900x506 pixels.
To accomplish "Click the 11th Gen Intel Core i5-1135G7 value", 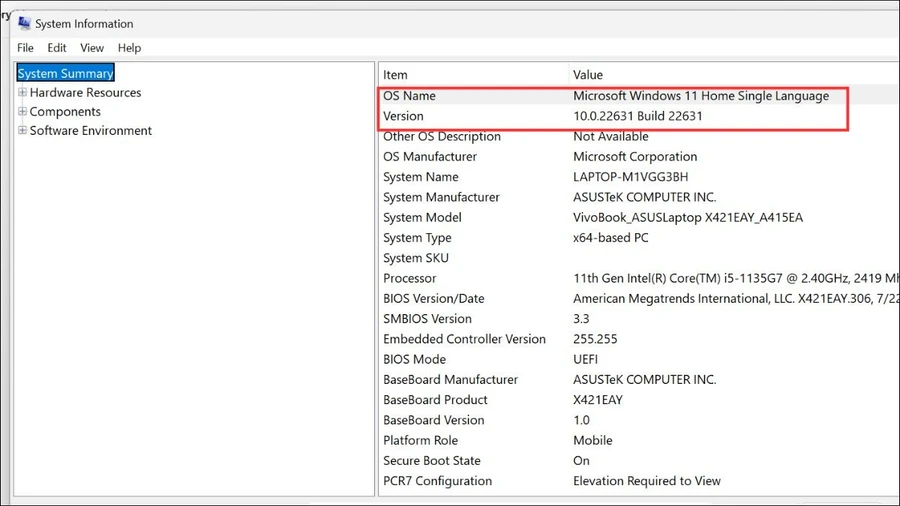I will (736, 278).
